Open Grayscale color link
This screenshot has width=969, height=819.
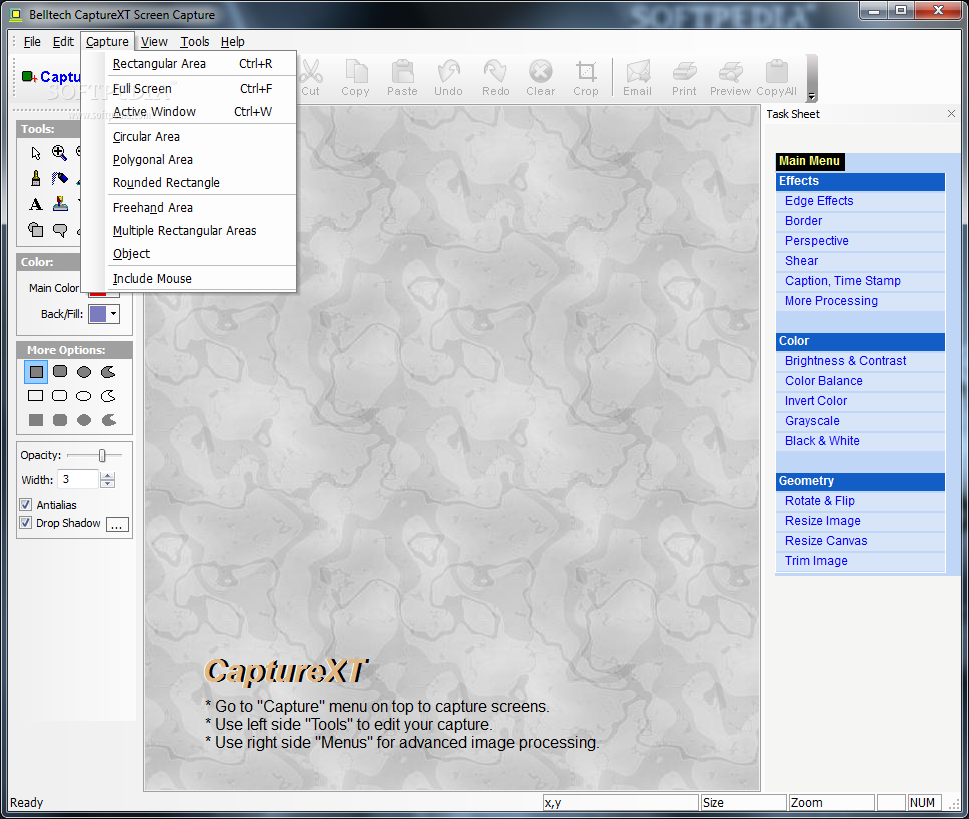click(x=812, y=420)
